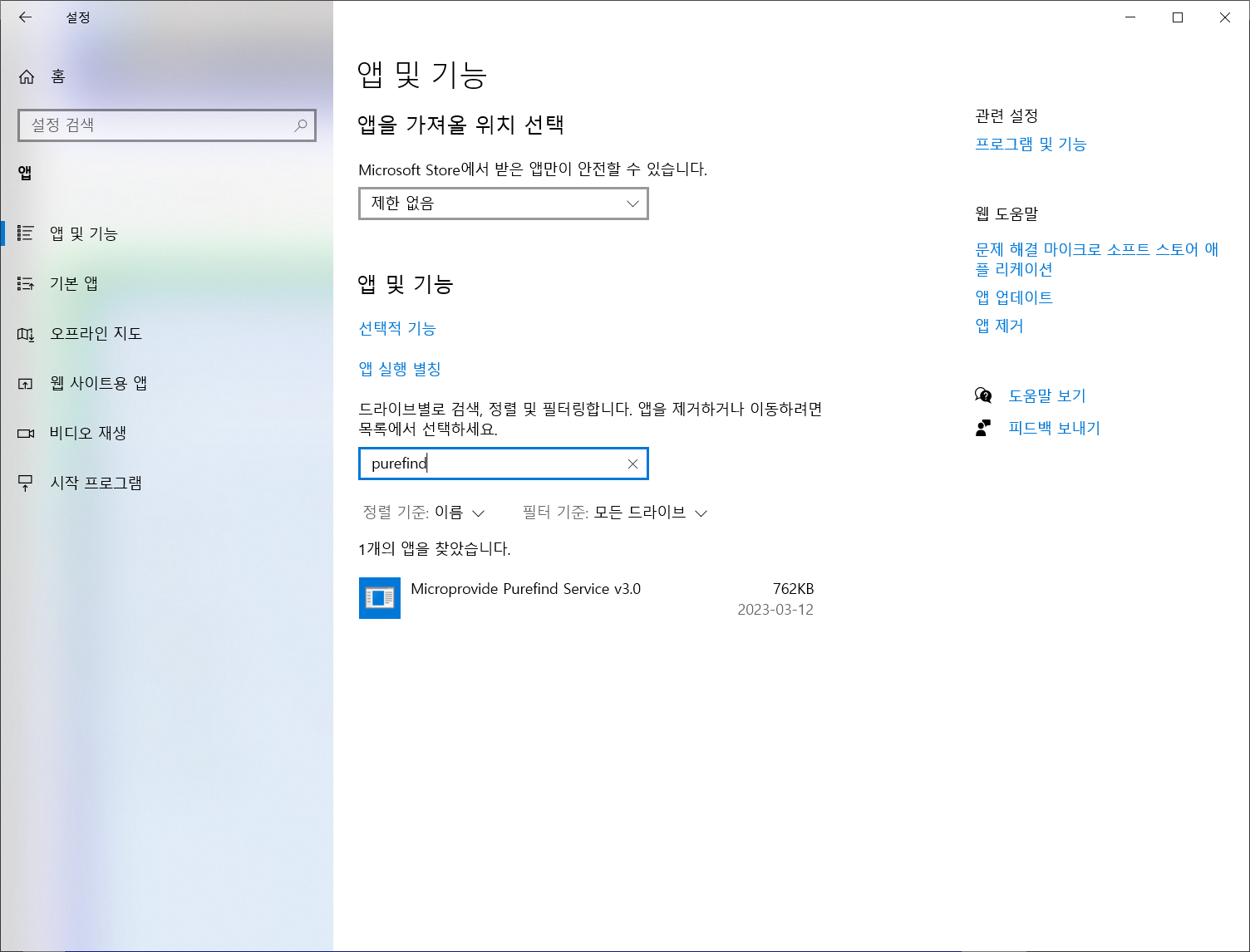Viewport: 1250px width, 952px height.
Task: Click the 피드백 보내기 feedback icon
Action: (x=984, y=428)
